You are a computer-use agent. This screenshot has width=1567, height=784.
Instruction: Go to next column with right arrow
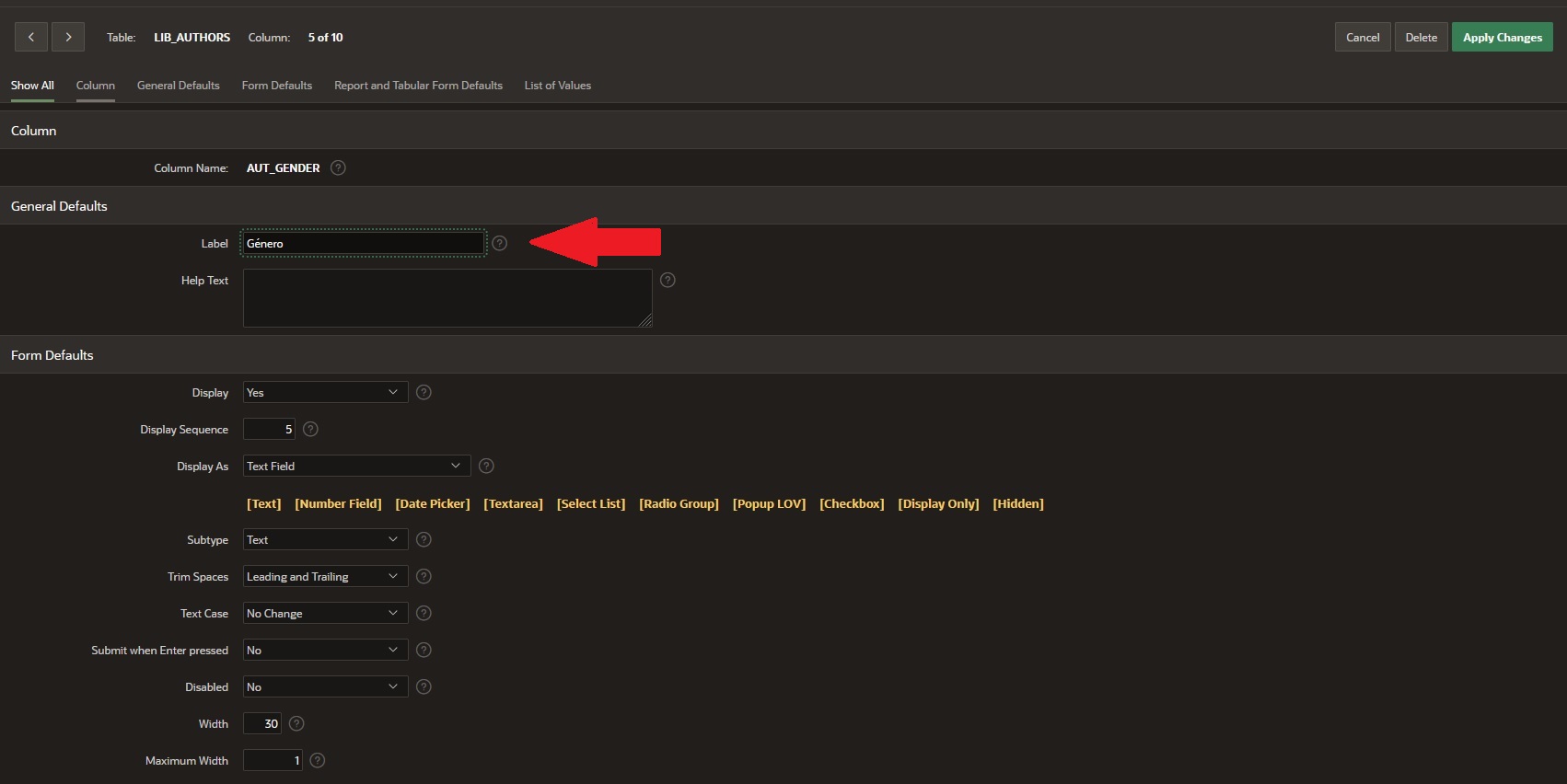[68, 38]
